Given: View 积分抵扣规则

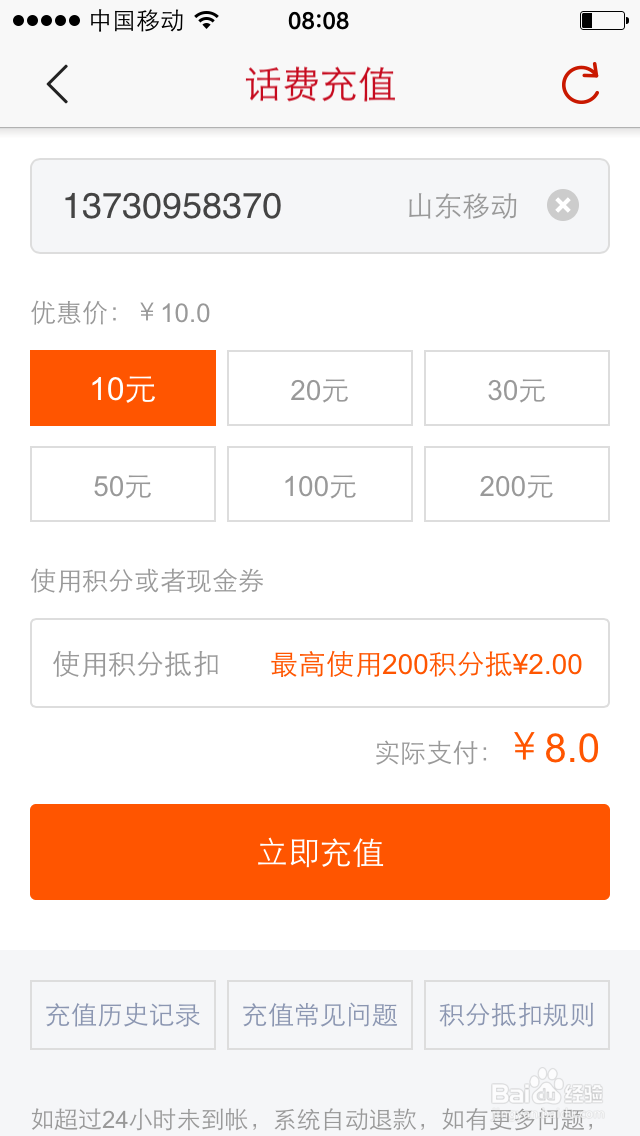Looking at the screenshot, I should click(517, 1015).
